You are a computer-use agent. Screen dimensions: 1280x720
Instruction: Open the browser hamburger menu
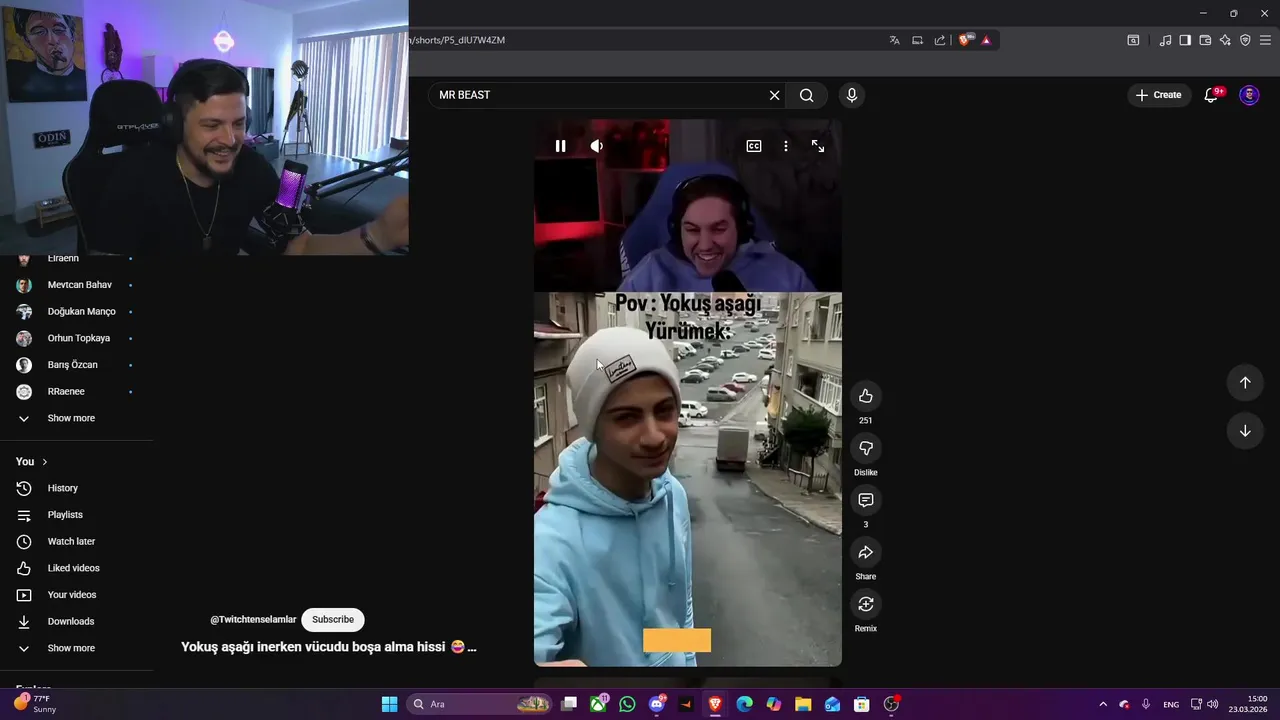[1265, 40]
